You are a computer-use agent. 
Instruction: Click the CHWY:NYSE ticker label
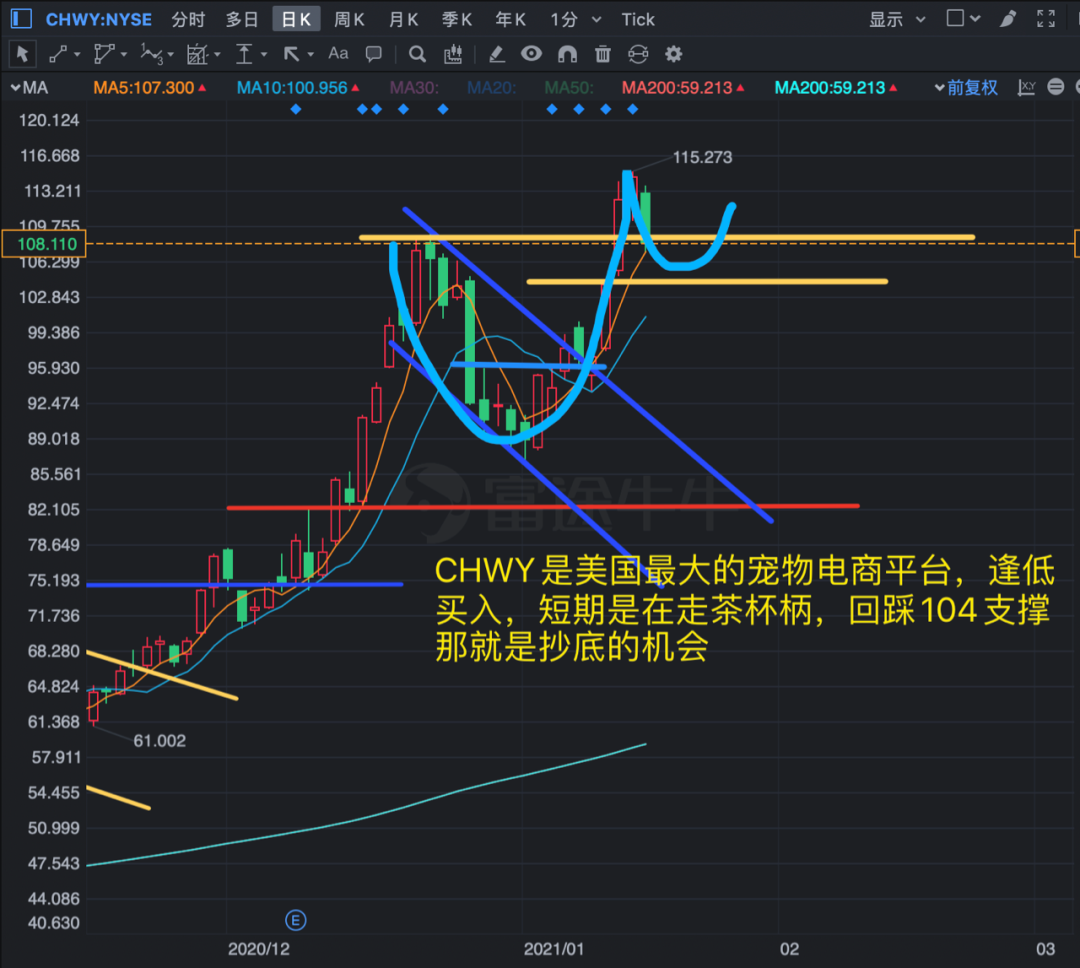(98, 19)
